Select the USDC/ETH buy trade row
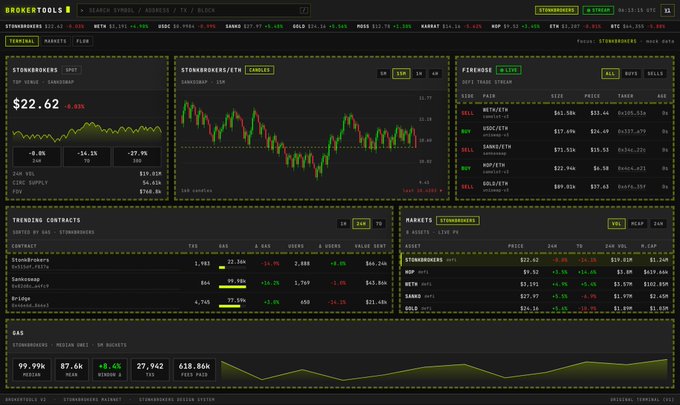This screenshot has height=405, width=680. (x=565, y=131)
